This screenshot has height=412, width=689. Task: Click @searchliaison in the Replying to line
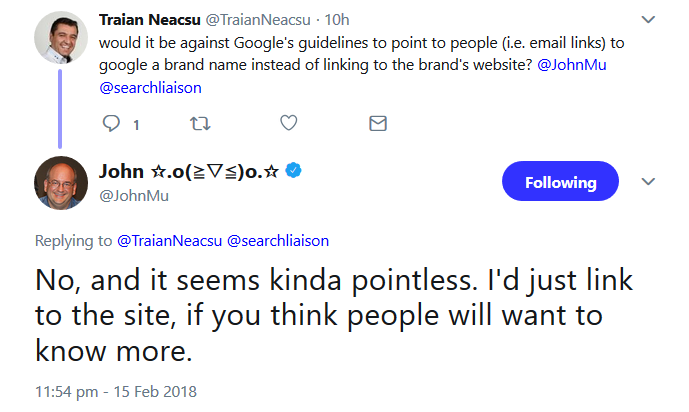[278, 241]
